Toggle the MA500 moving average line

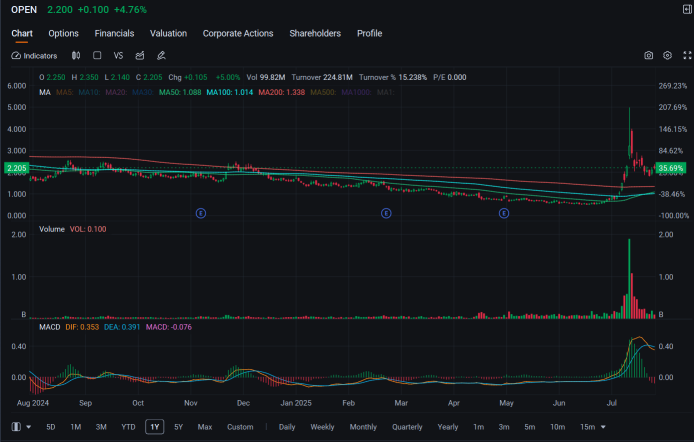pyautogui.click(x=324, y=92)
